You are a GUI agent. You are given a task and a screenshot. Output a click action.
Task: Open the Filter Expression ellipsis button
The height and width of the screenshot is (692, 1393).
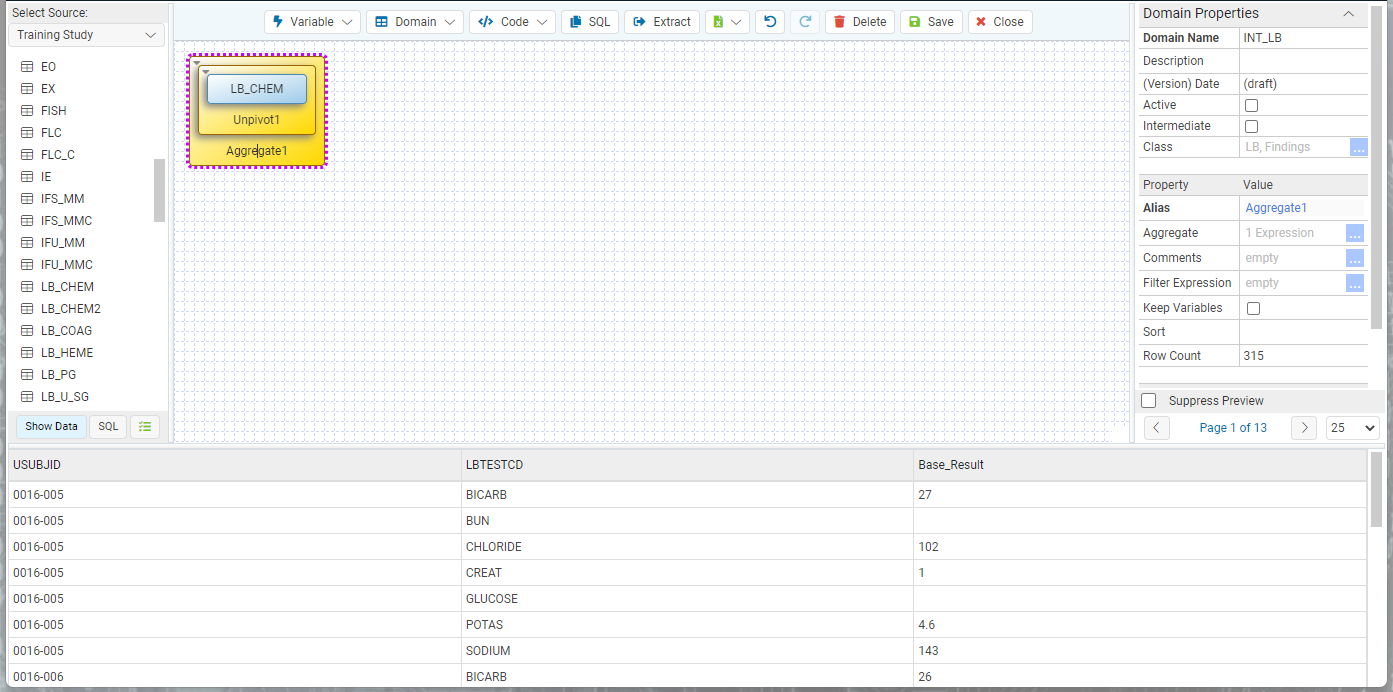pos(1355,283)
